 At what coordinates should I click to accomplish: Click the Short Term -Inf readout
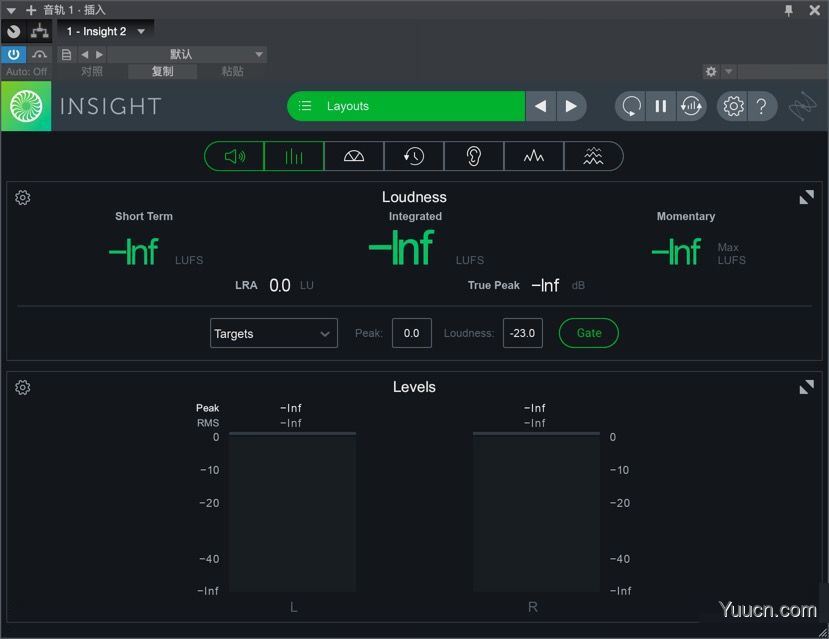134,252
